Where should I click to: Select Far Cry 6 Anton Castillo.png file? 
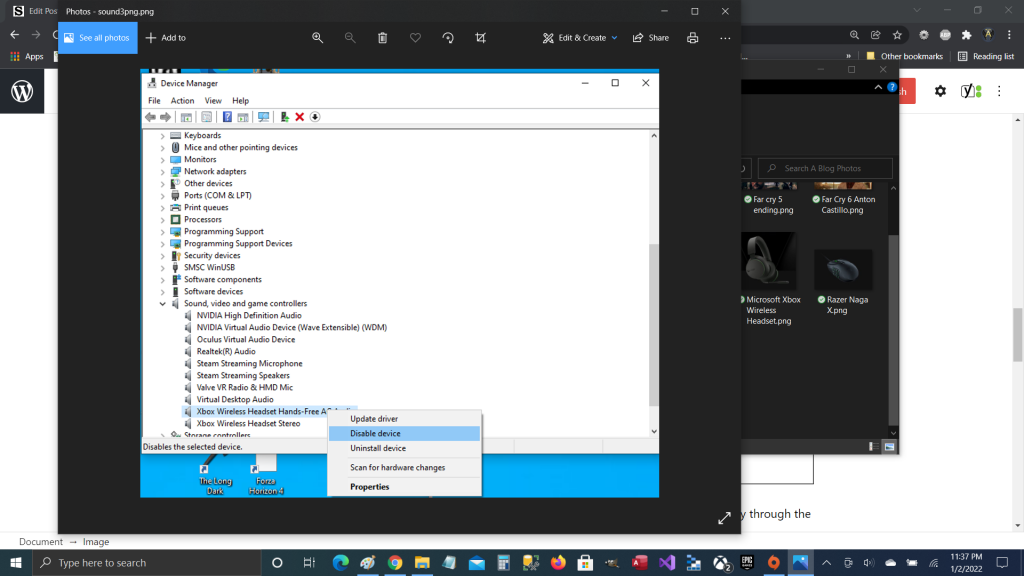click(842, 198)
